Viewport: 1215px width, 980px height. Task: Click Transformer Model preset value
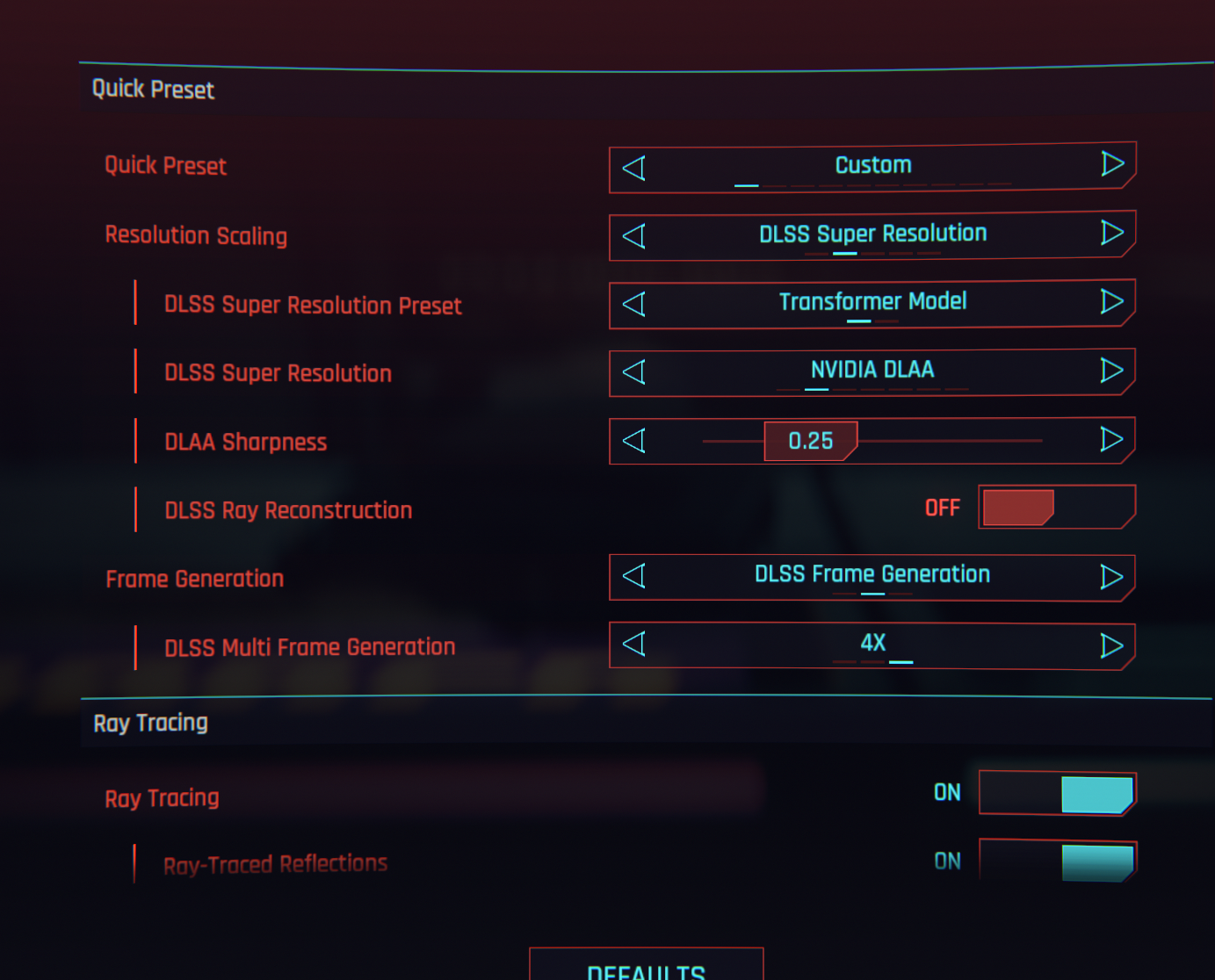point(872,302)
